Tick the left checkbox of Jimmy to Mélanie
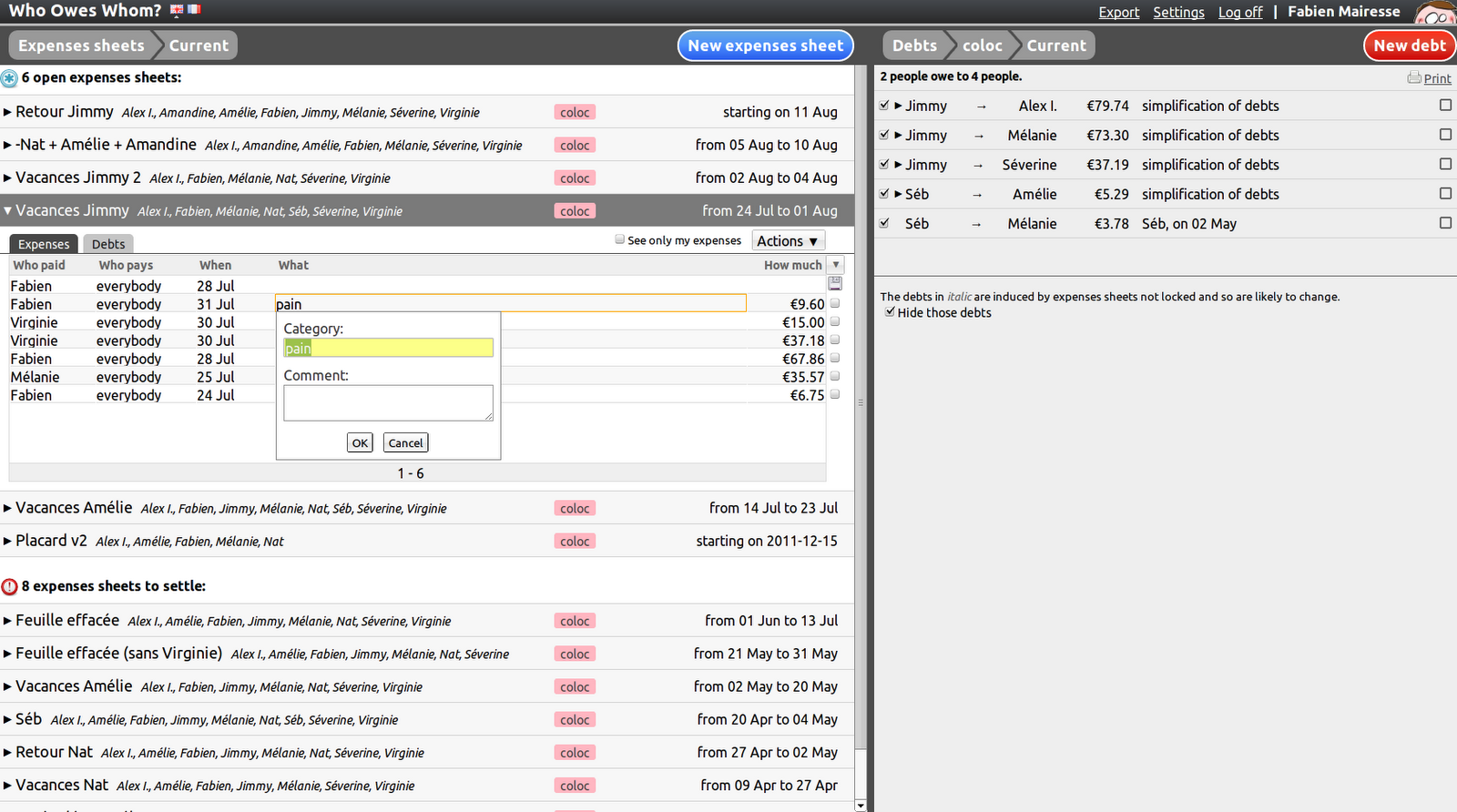This screenshot has height=812, width=1457. tap(884, 135)
